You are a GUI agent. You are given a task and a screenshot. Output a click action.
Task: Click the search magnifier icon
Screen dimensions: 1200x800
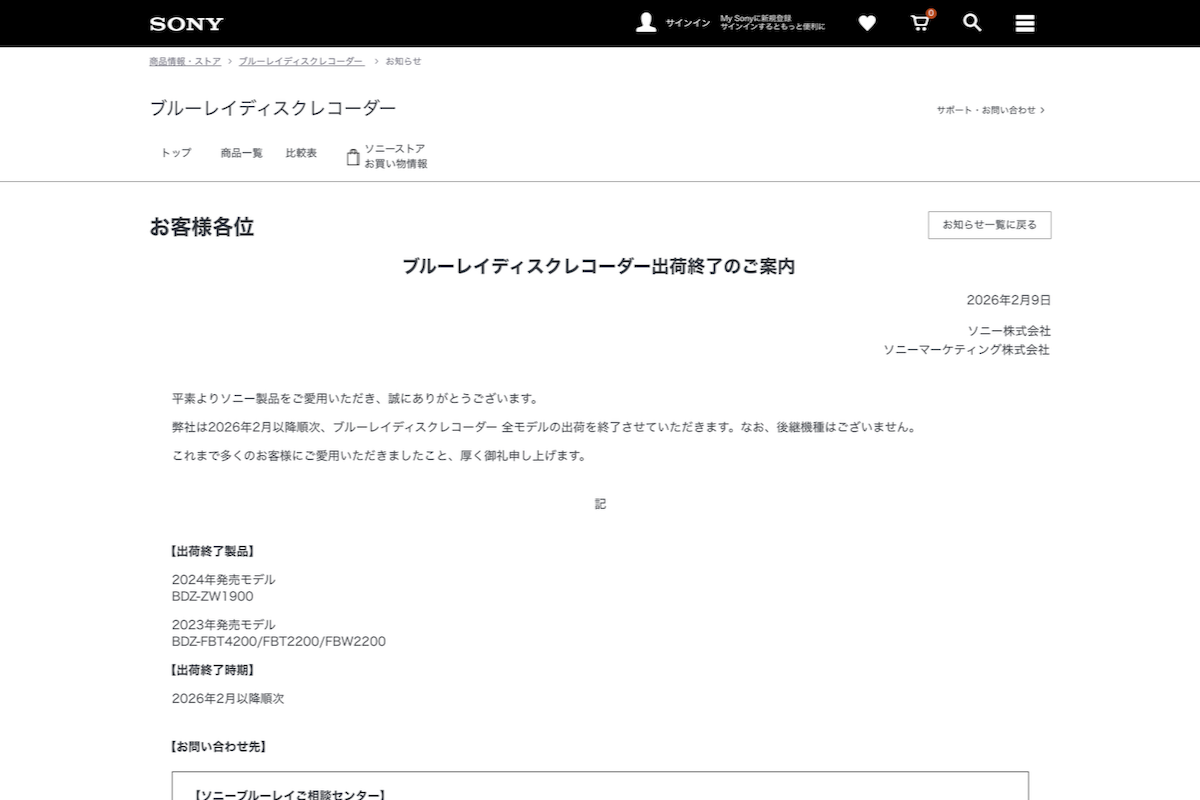[971, 22]
